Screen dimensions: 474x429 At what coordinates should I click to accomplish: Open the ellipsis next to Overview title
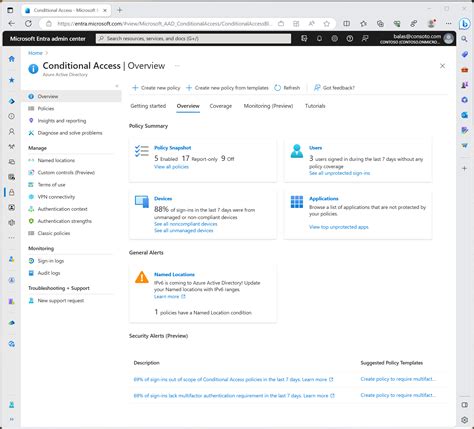[x=177, y=66]
